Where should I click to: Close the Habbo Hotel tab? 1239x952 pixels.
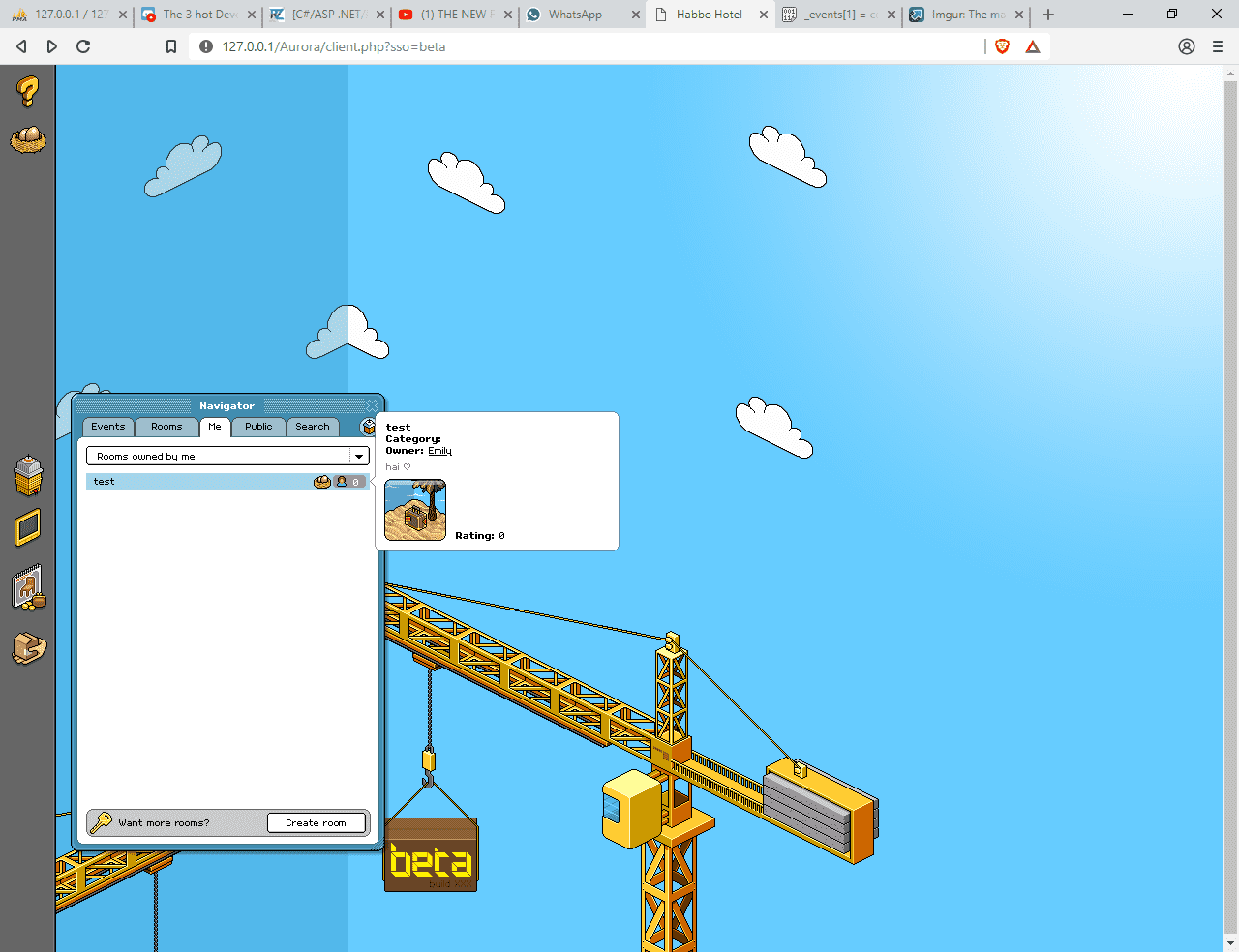click(x=764, y=15)
